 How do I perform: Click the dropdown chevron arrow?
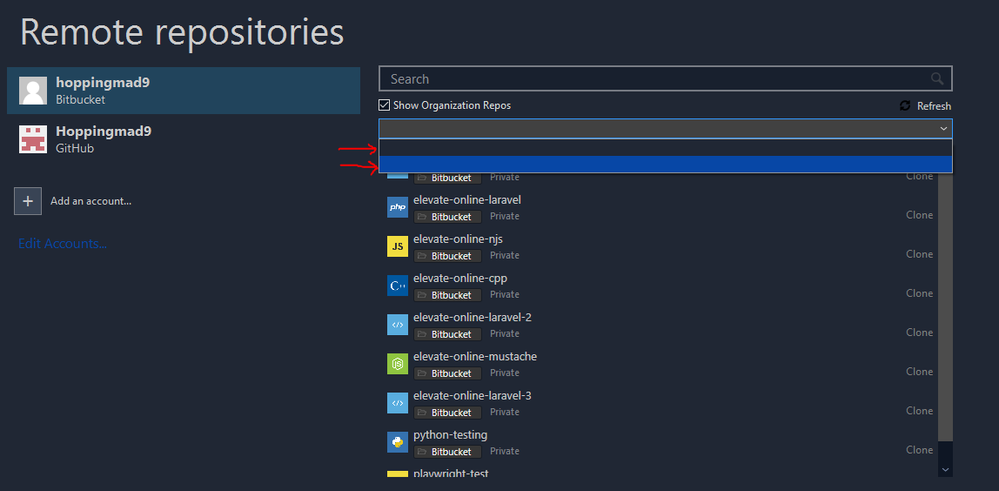944,129
